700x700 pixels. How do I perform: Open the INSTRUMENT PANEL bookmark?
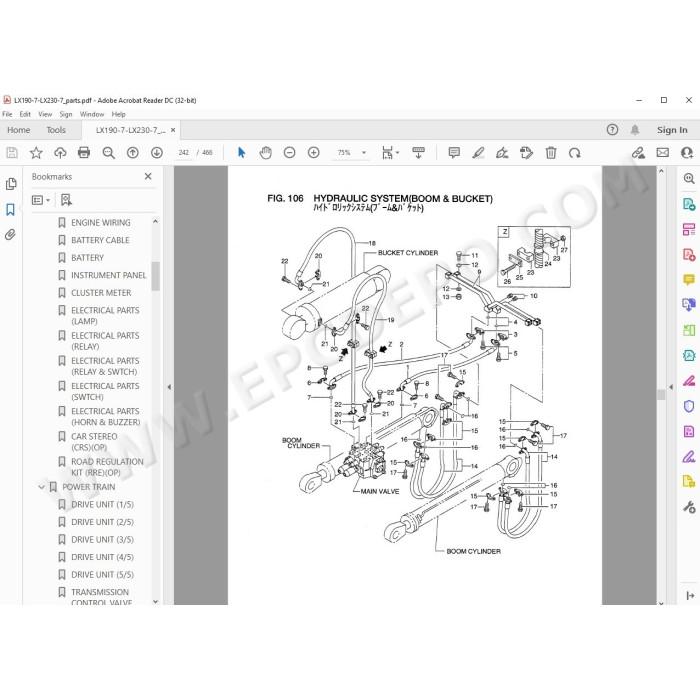point(108,275)
